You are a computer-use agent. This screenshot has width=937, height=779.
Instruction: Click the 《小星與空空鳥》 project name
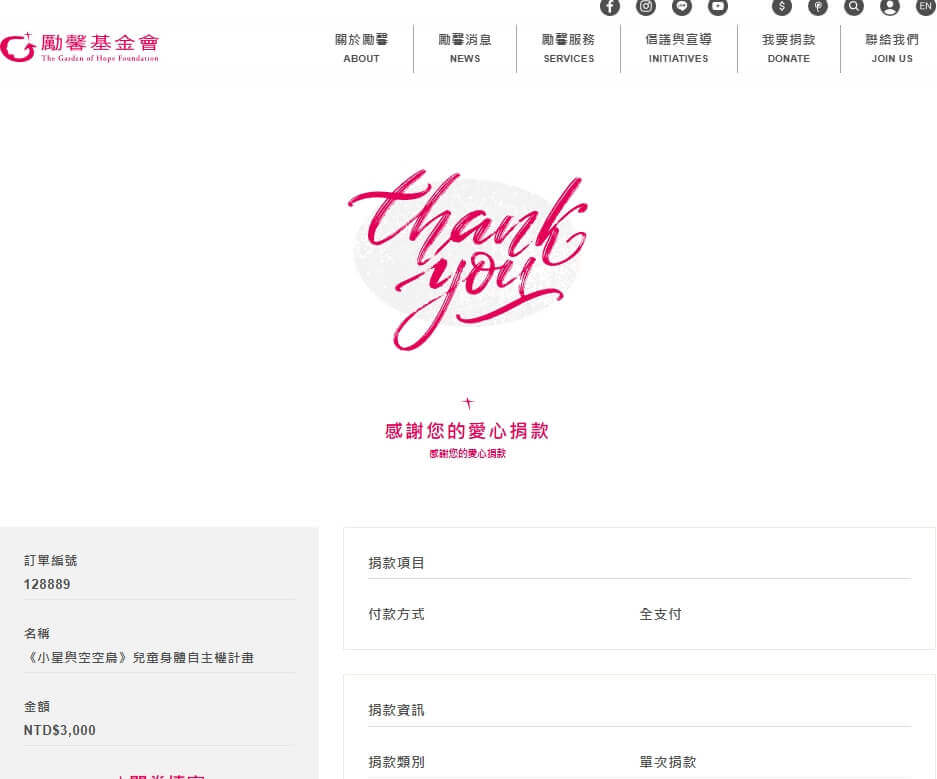coord(139,658)
